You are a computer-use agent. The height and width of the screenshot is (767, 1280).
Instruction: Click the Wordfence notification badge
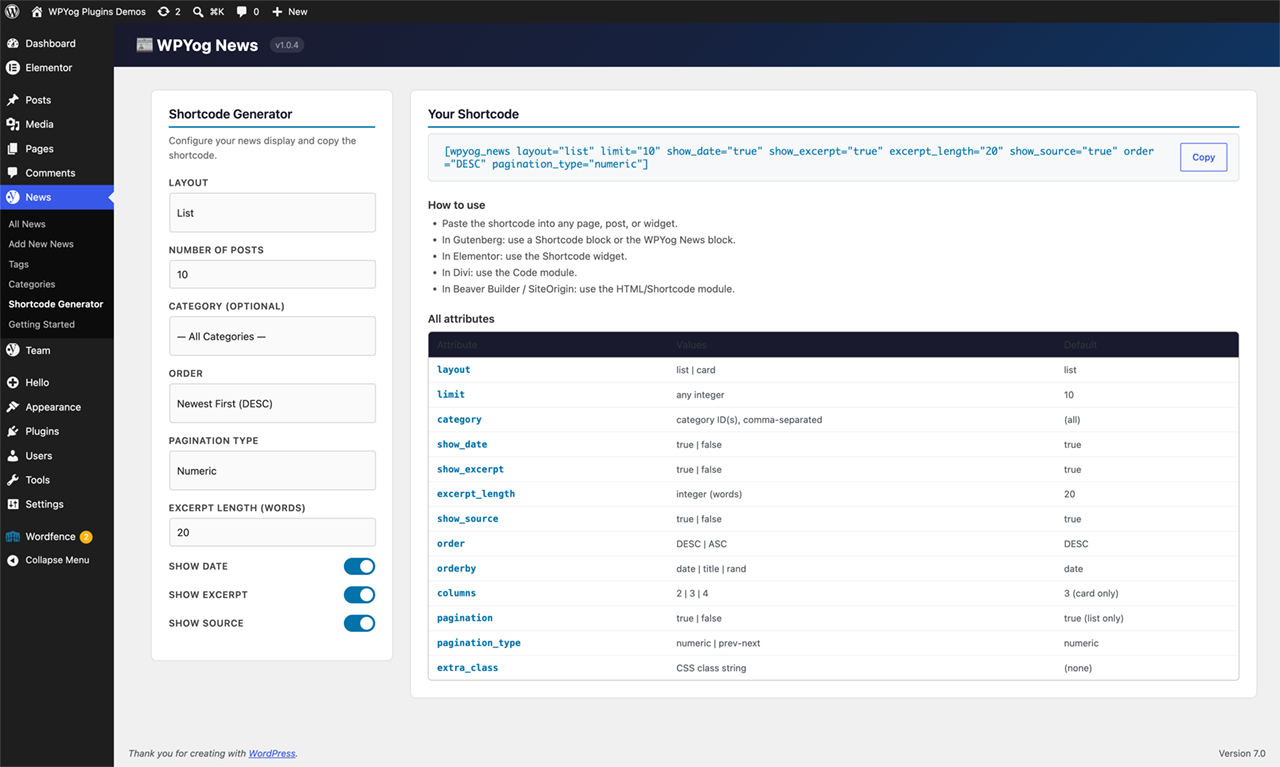pos(86,537)
